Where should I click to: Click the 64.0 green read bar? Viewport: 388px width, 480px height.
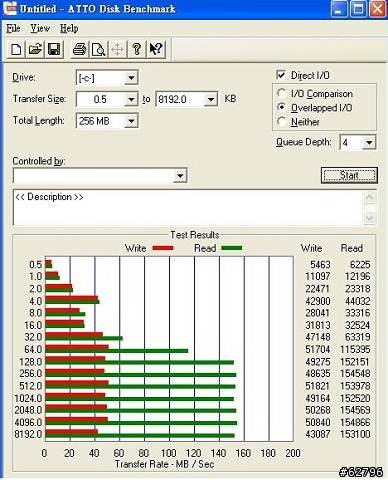117,351
